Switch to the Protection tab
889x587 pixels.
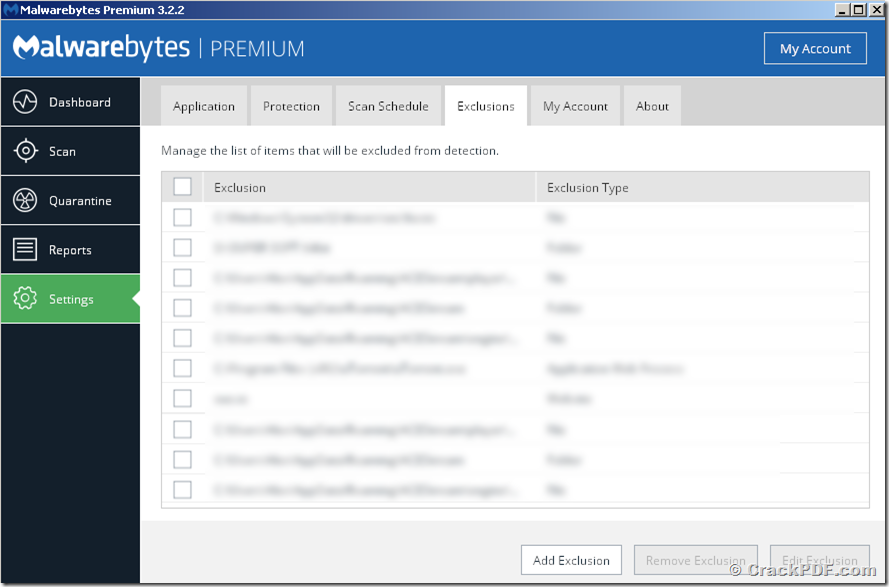(291, 106)
